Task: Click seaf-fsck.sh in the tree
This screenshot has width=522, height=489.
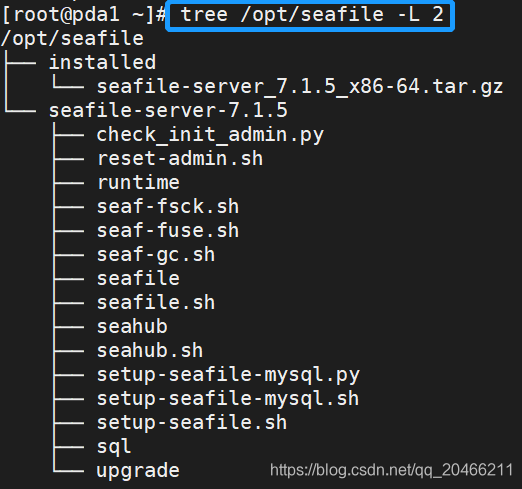Action: (168, 206)
